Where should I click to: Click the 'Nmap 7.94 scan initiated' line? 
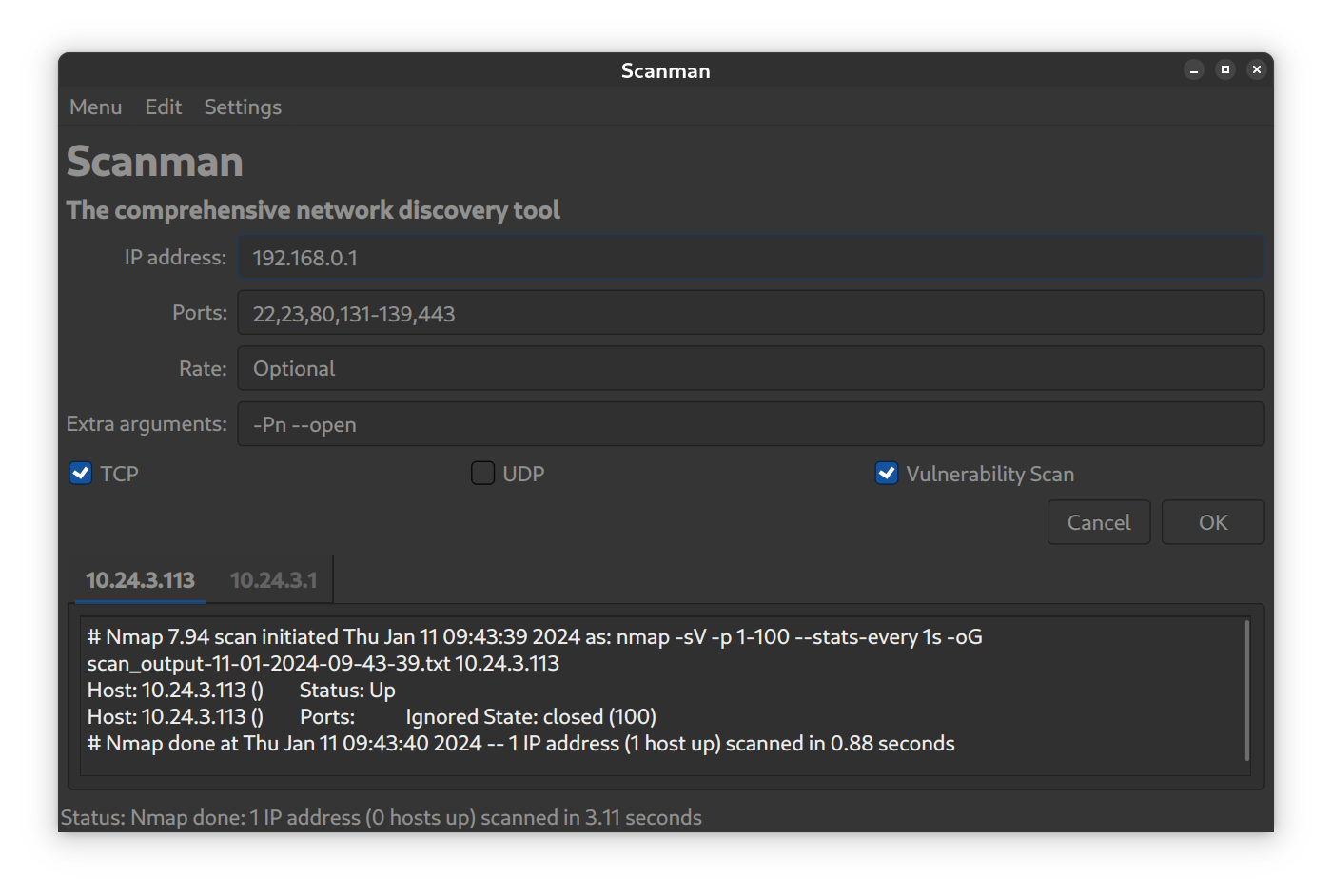coord(535,637)
